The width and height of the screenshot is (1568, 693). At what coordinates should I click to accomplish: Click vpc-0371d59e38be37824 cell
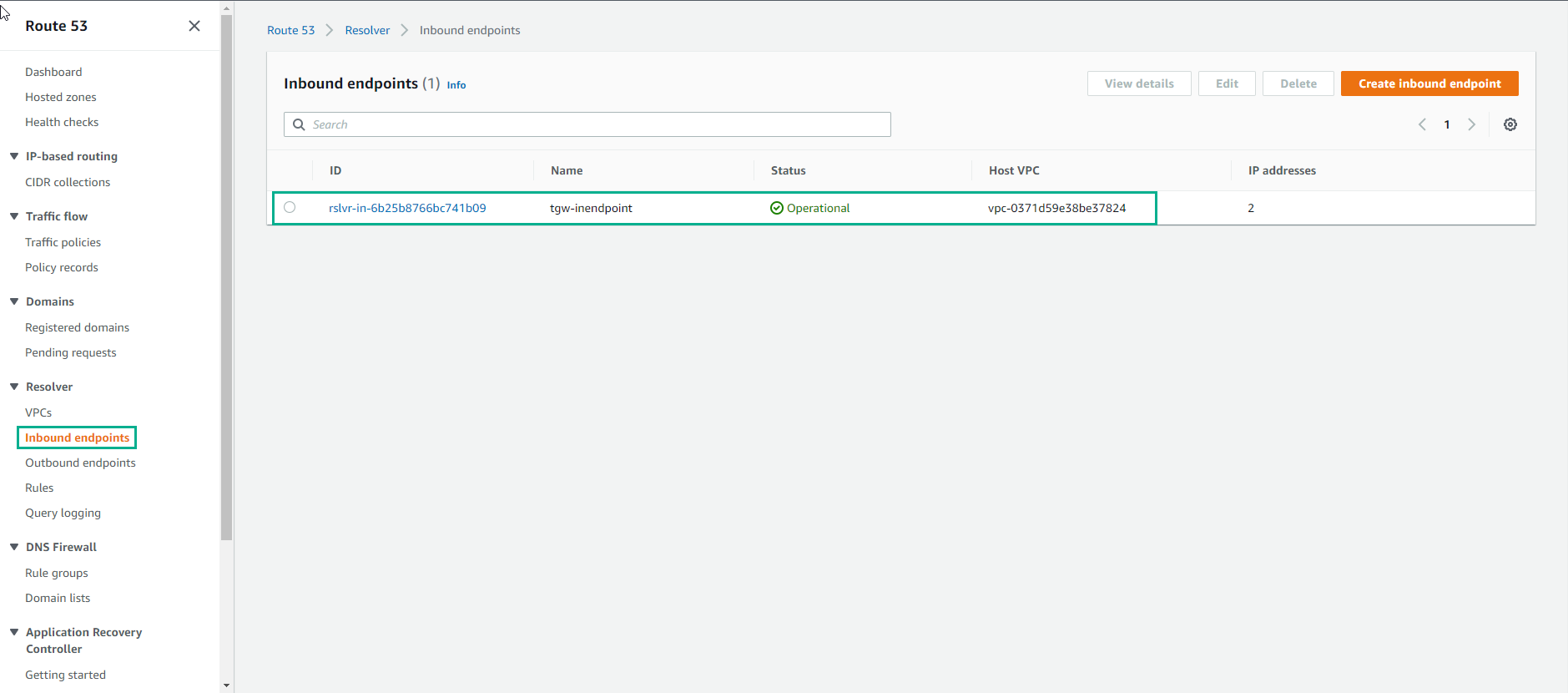[1056, 208]
